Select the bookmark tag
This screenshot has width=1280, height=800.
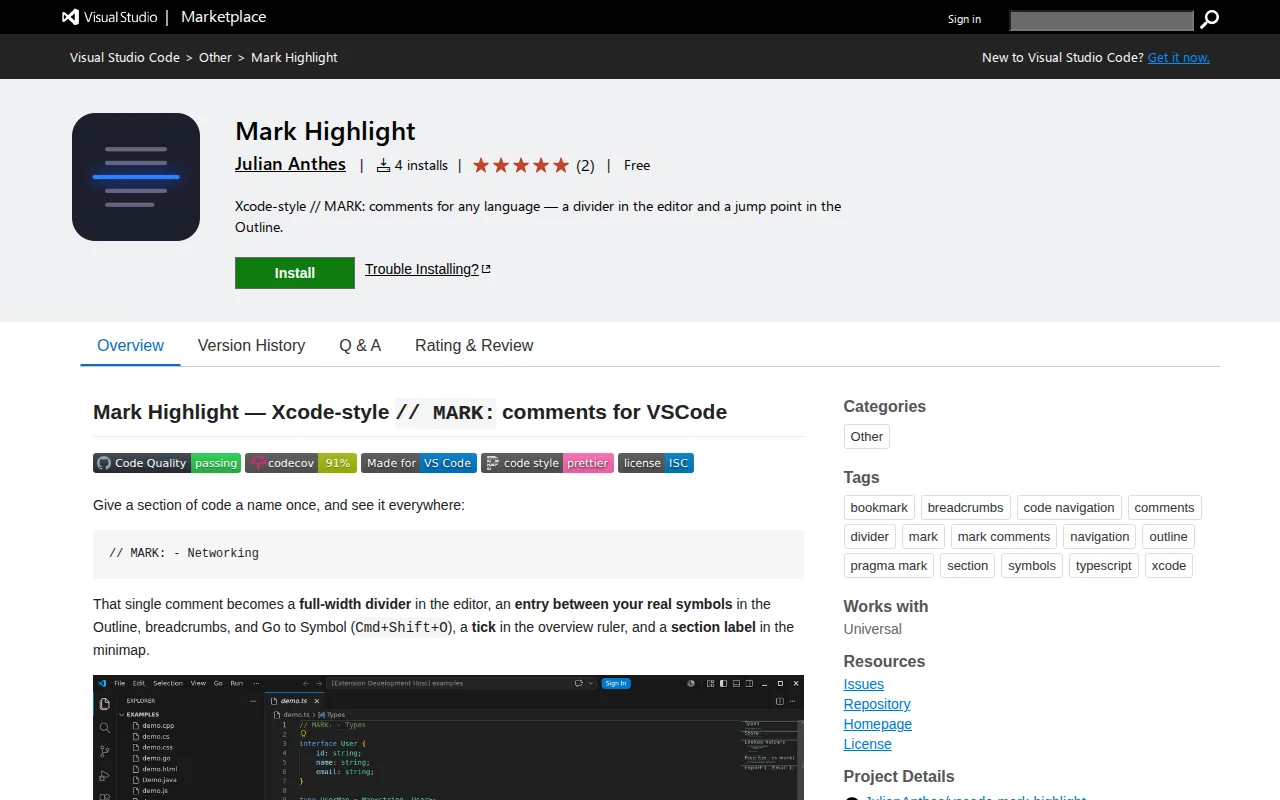[879, 507]
